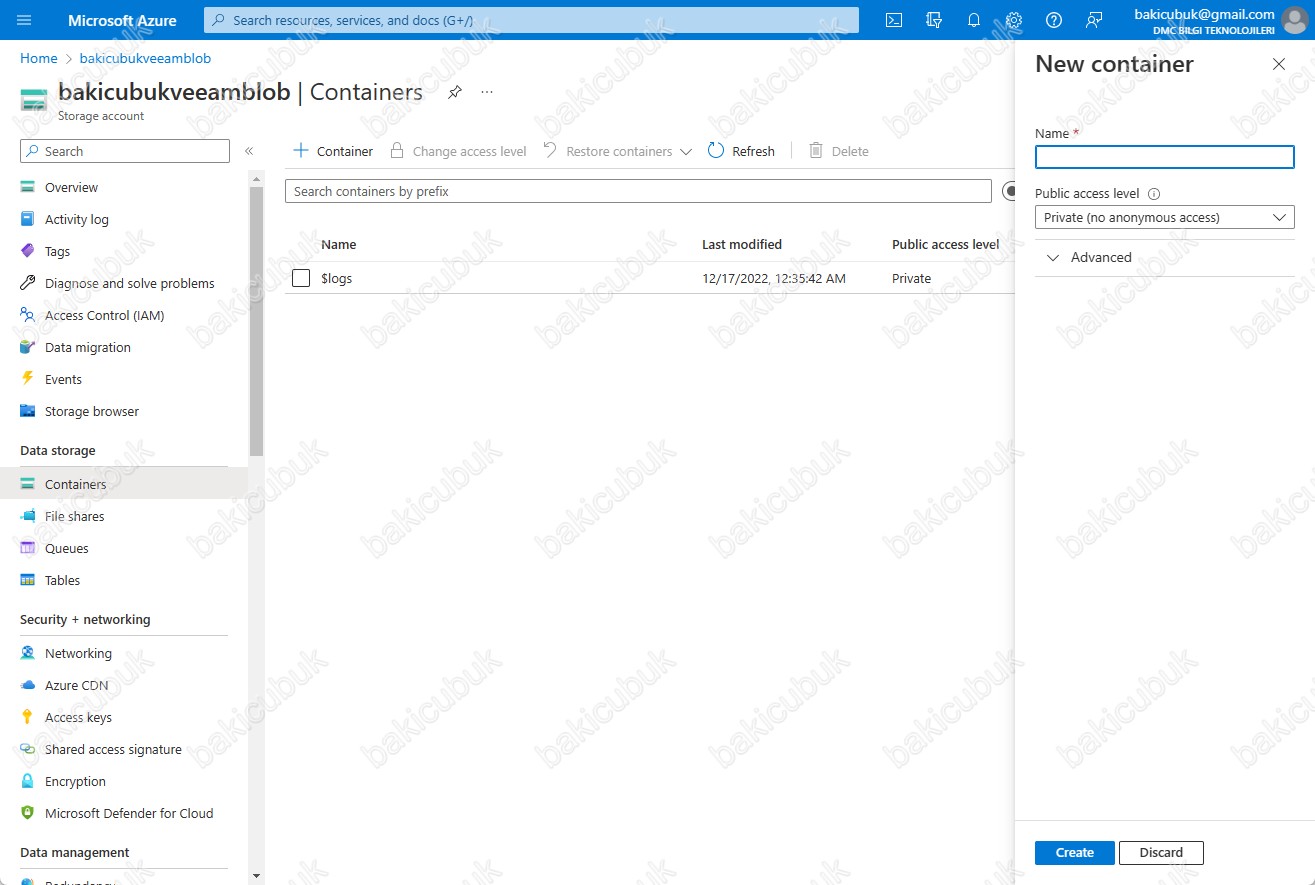Click Refresh in the toolbar

[x=741, y=151]
